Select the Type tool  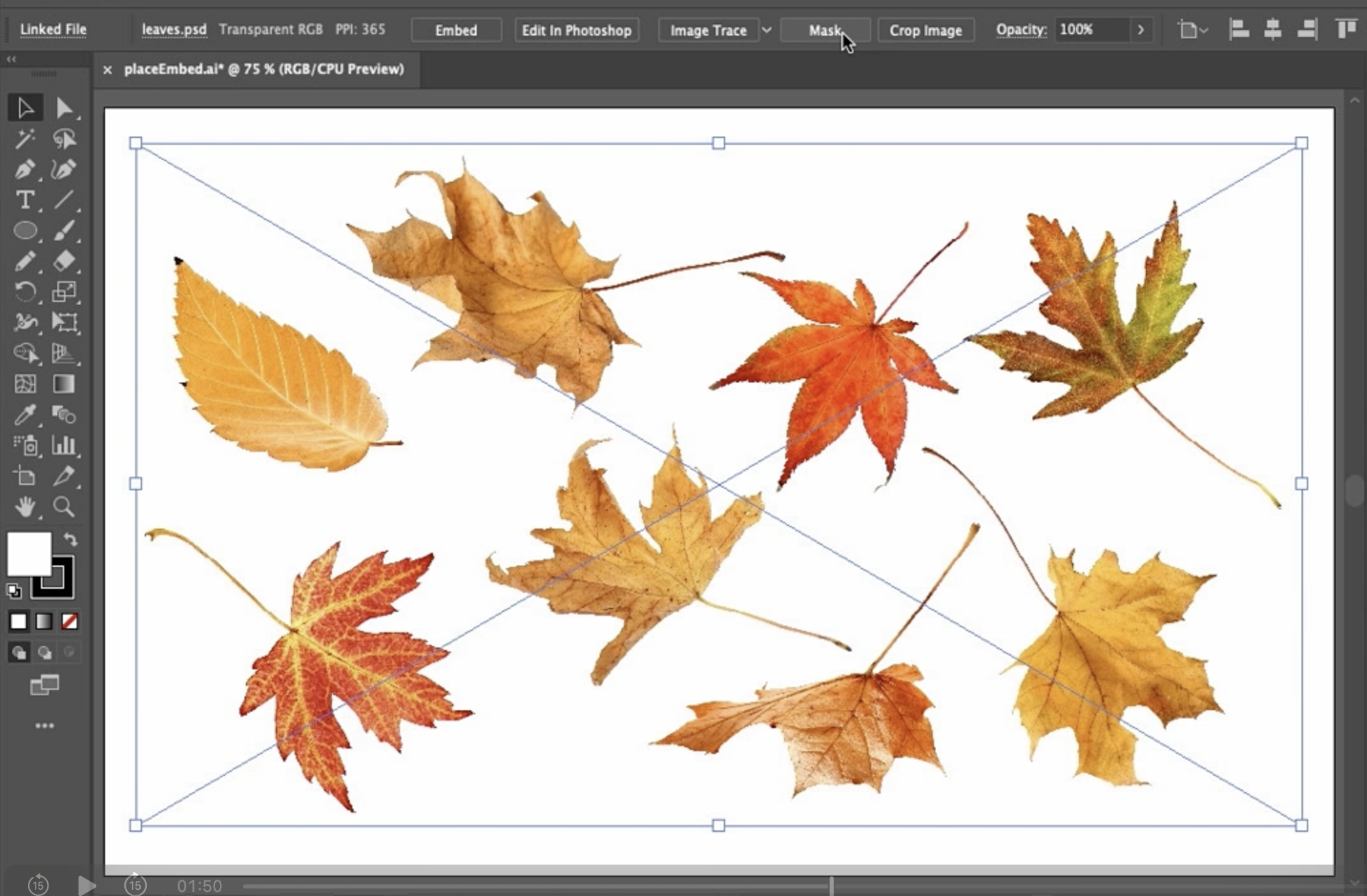click(x=25, y=200)
